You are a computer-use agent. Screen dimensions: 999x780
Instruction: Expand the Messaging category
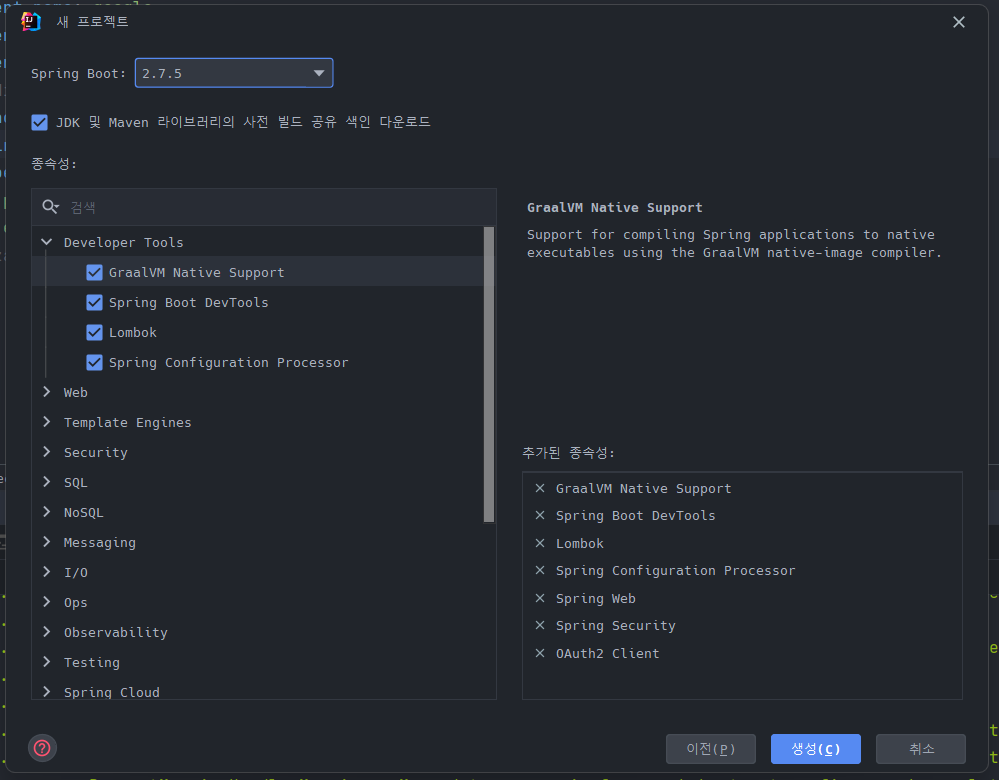47,542
